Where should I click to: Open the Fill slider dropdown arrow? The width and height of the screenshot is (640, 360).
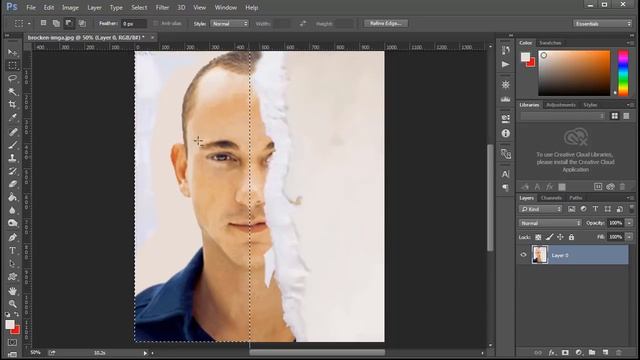(x=629, y=237)
